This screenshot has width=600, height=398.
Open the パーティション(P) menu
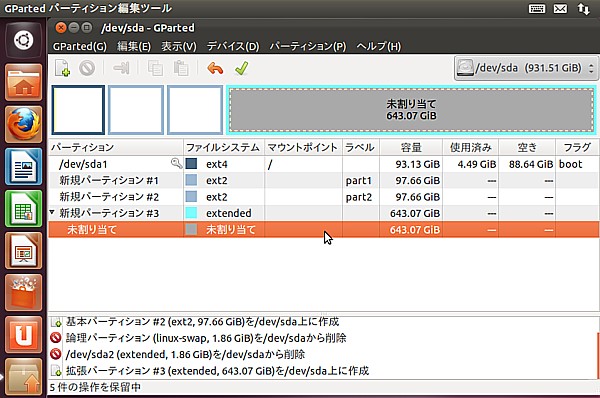(x=308, y=46)
